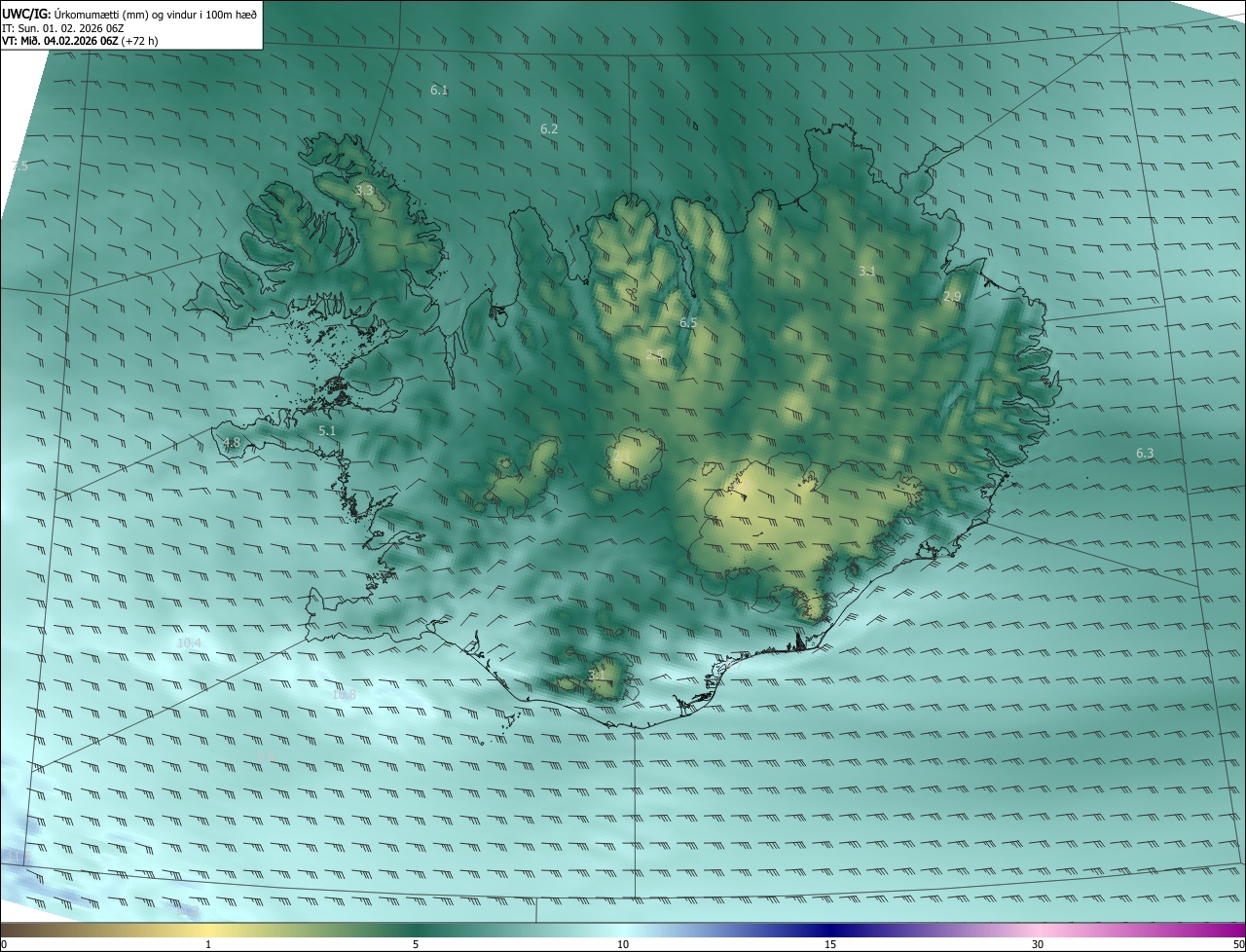Click the 6.3 value east of Iceland
The width and height of the screenshot is (1246, 952).
[x=1145, y=453]
